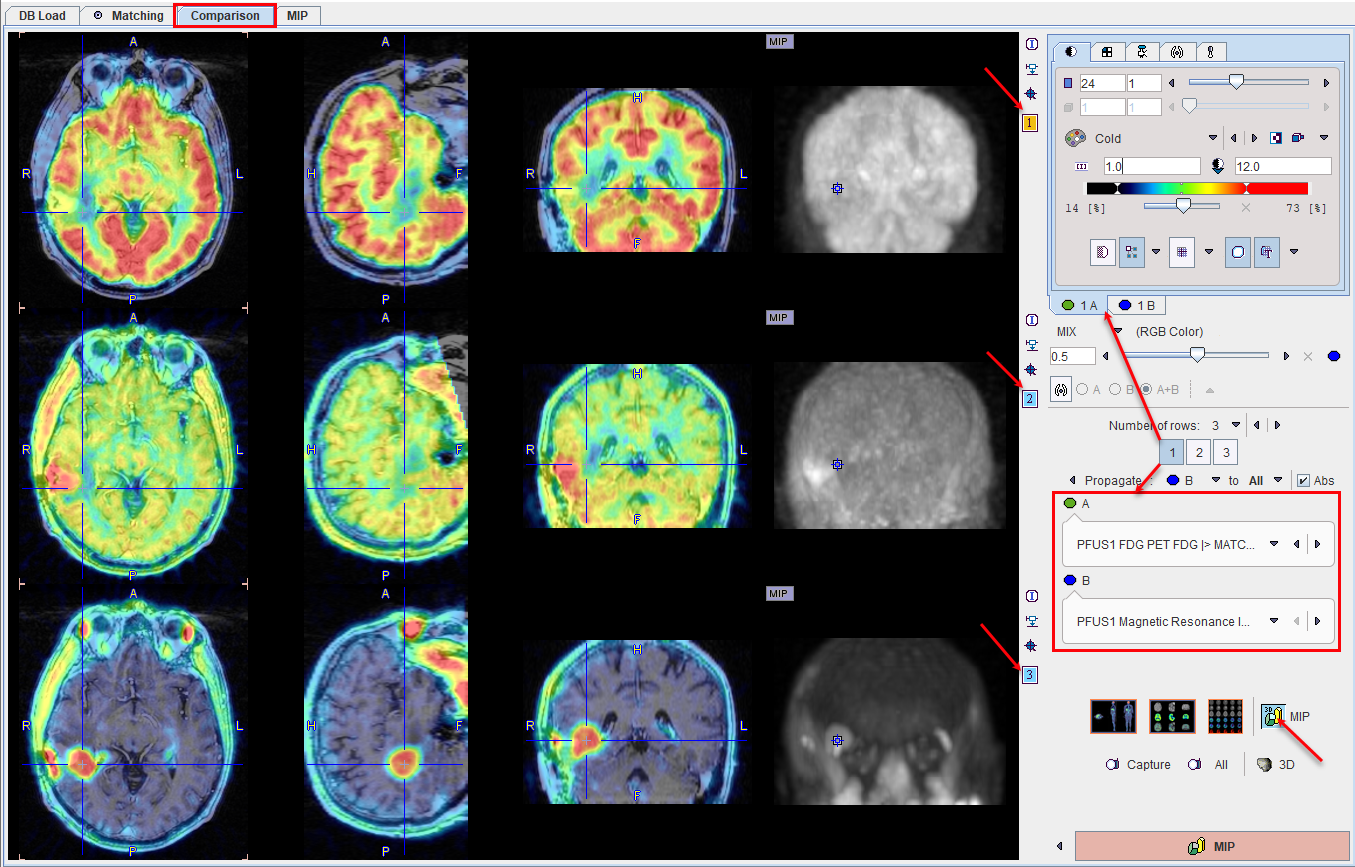The width and height of the screenshot is (1355, 867).
Task: Click the blue cube icon right of Cold
Action: click(1298, 138)
